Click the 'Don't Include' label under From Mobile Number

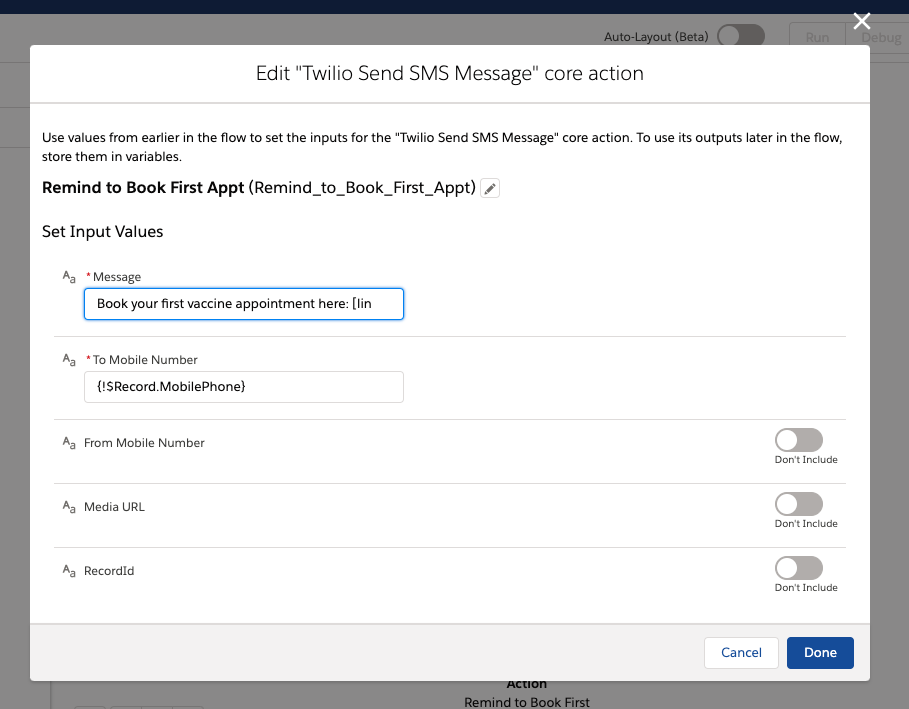click(x=806, y=460)
